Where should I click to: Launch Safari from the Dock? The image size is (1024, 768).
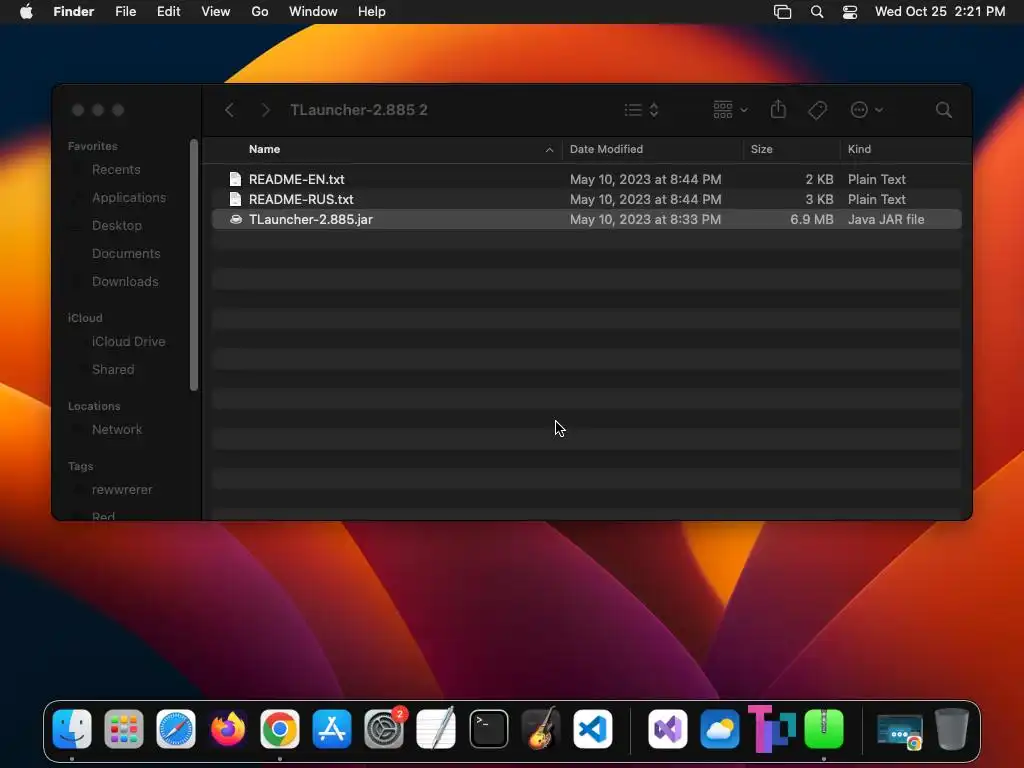coord(176,729)
